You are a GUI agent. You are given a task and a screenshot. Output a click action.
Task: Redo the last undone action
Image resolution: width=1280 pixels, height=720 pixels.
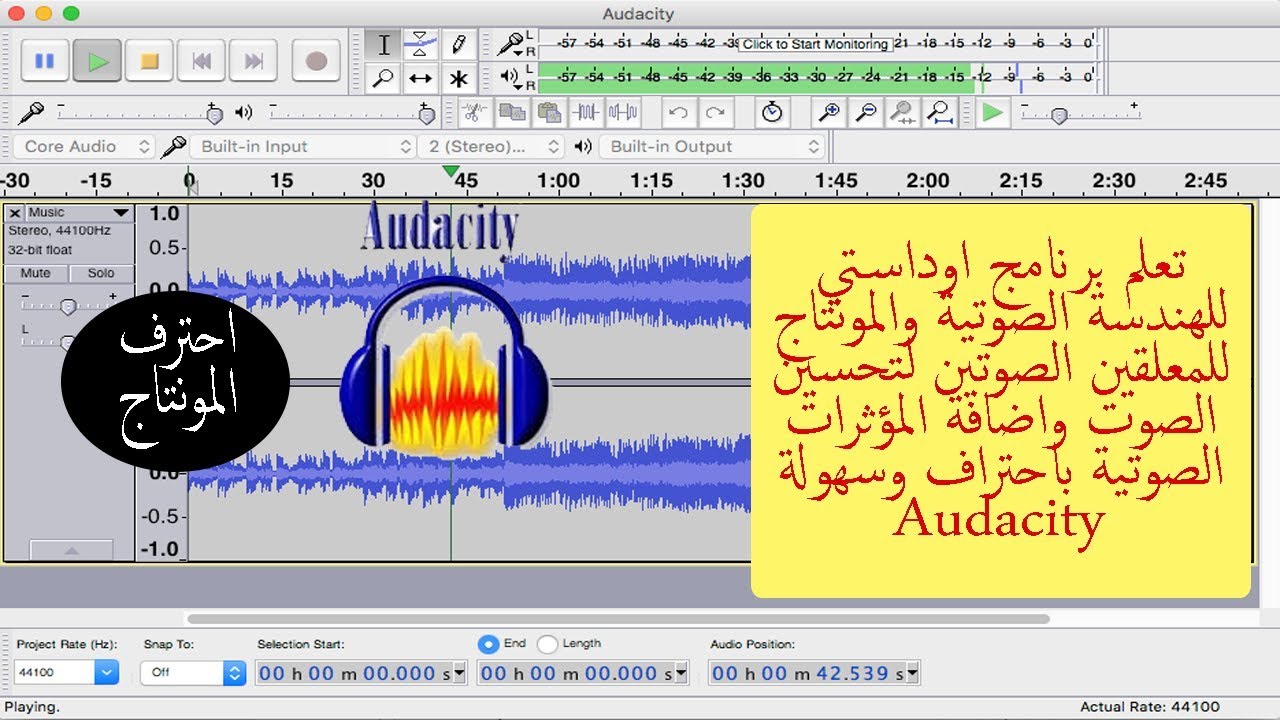point(715,112)
